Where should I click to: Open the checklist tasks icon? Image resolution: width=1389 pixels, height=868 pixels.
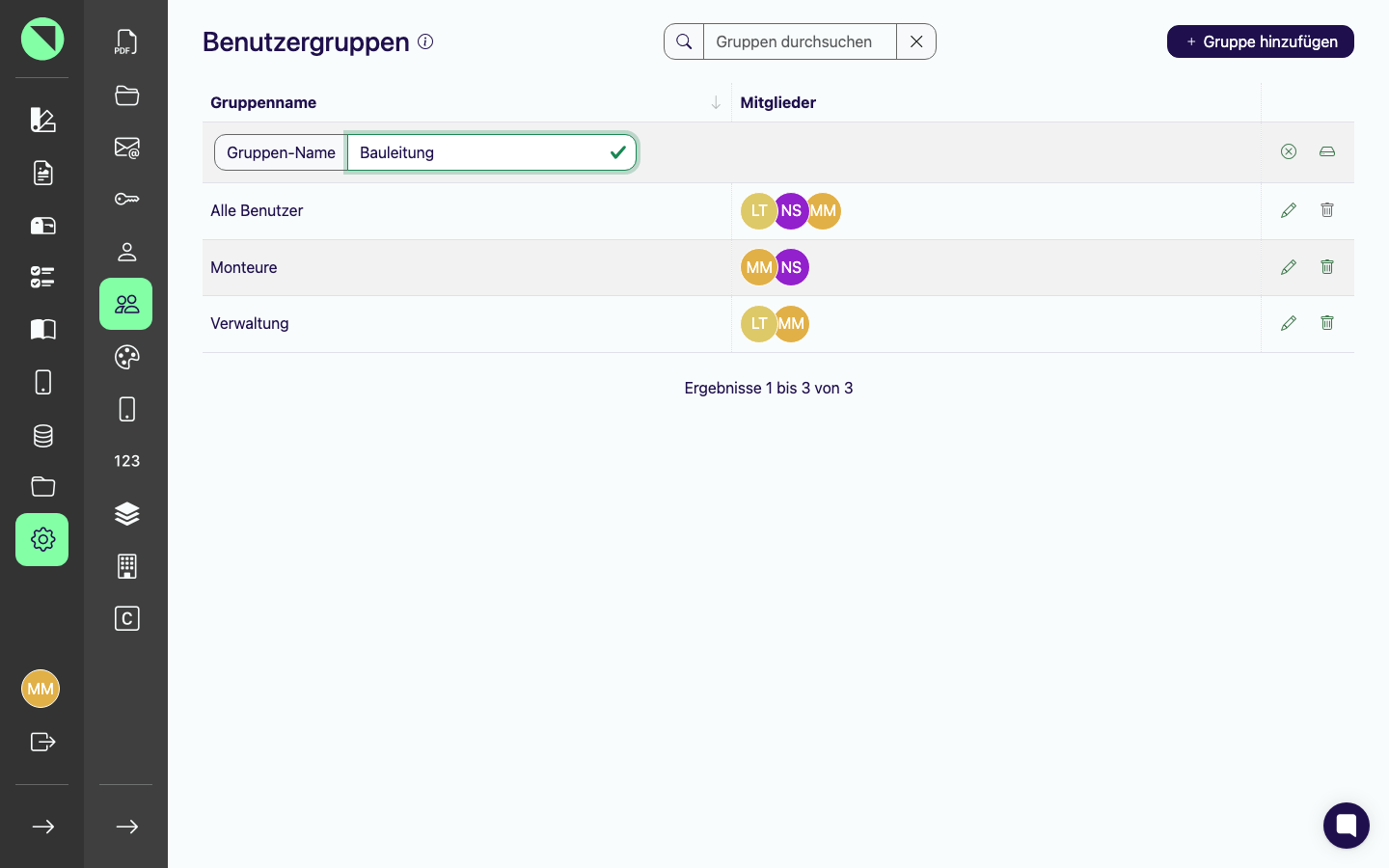tap(42, 278)
